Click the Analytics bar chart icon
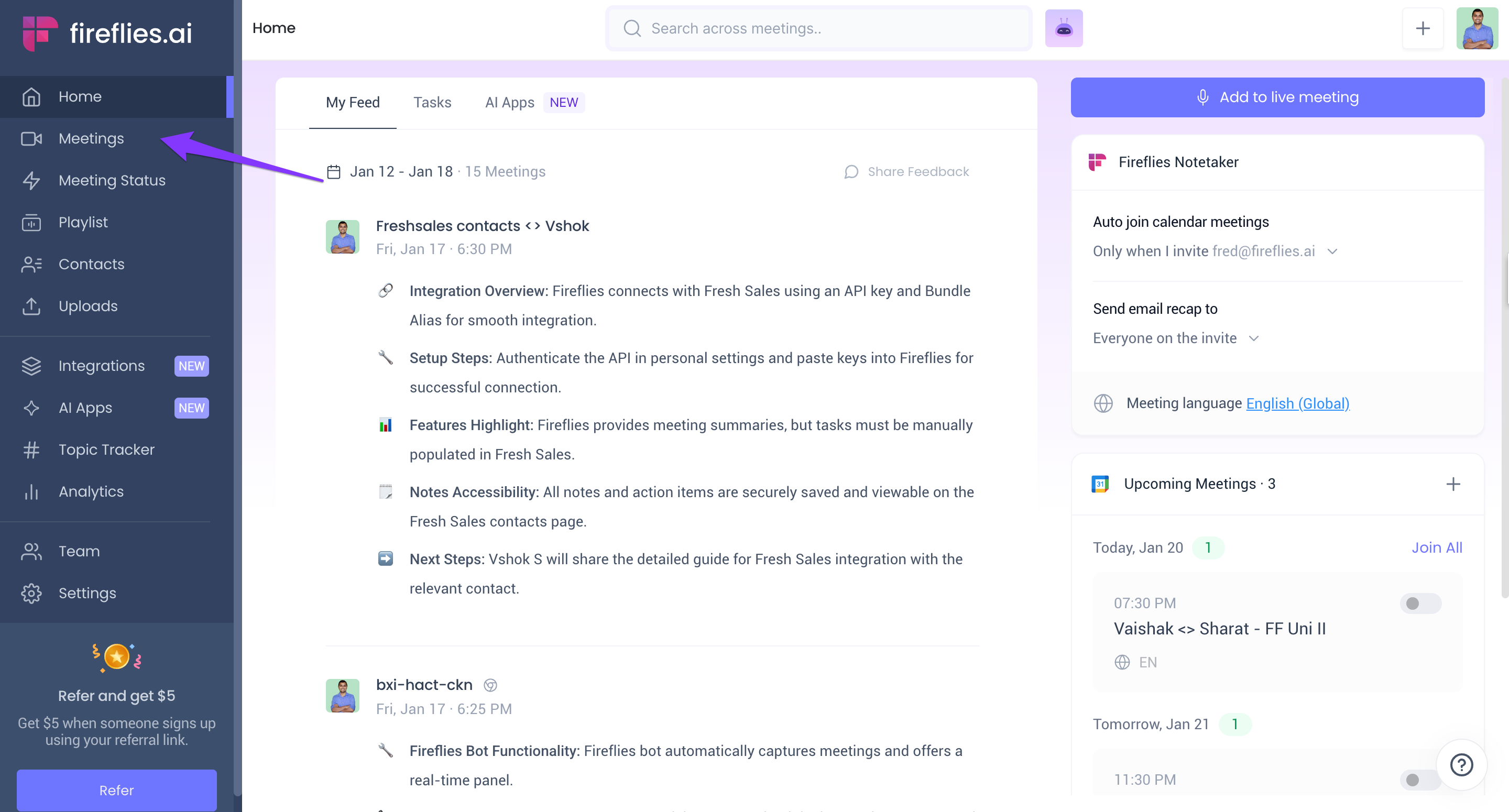The width and height of the screenshot is (1509, 812). pos(31,491)
